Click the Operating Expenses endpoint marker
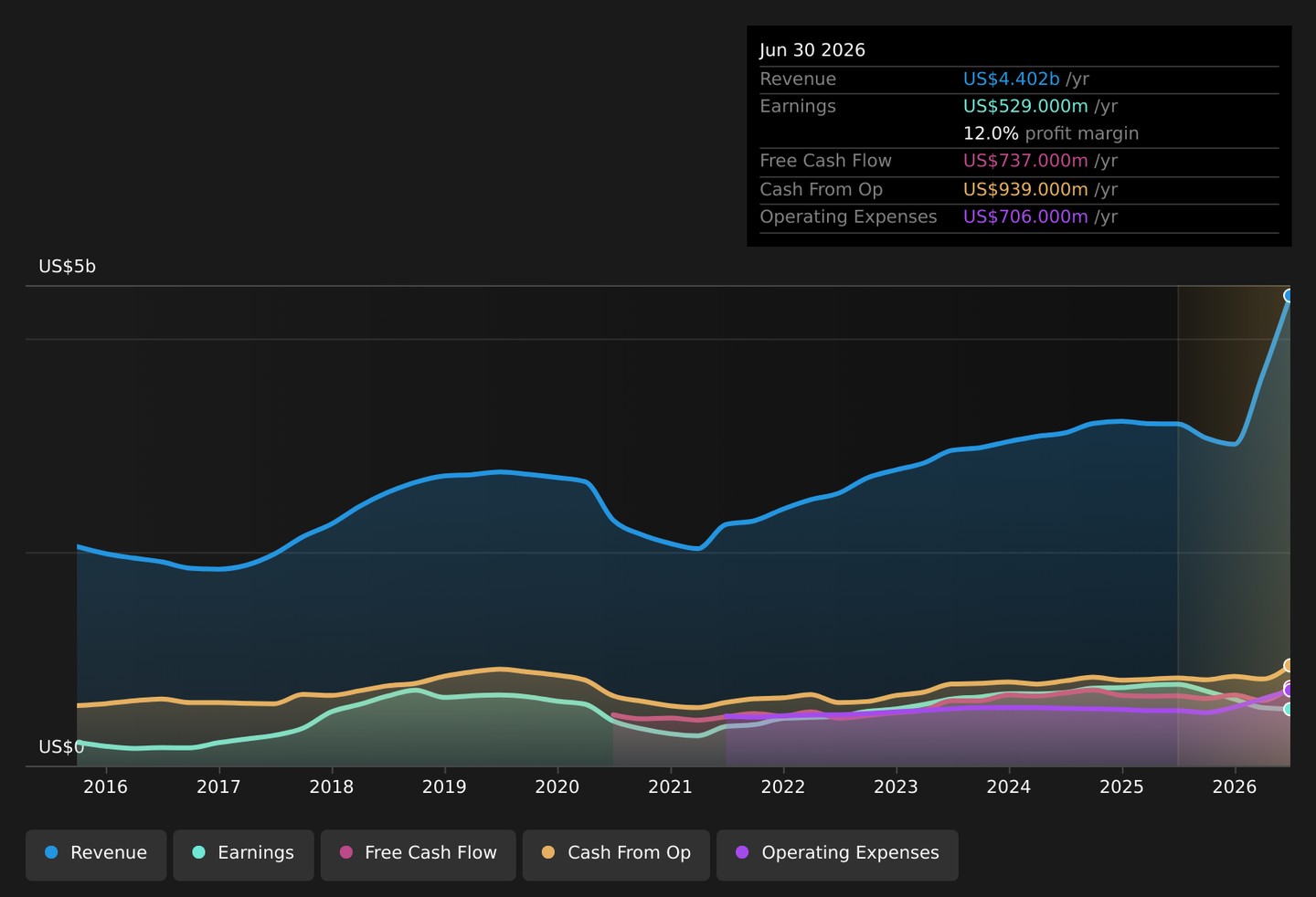Screen dimensions: 1316x897 point(1289,691)
